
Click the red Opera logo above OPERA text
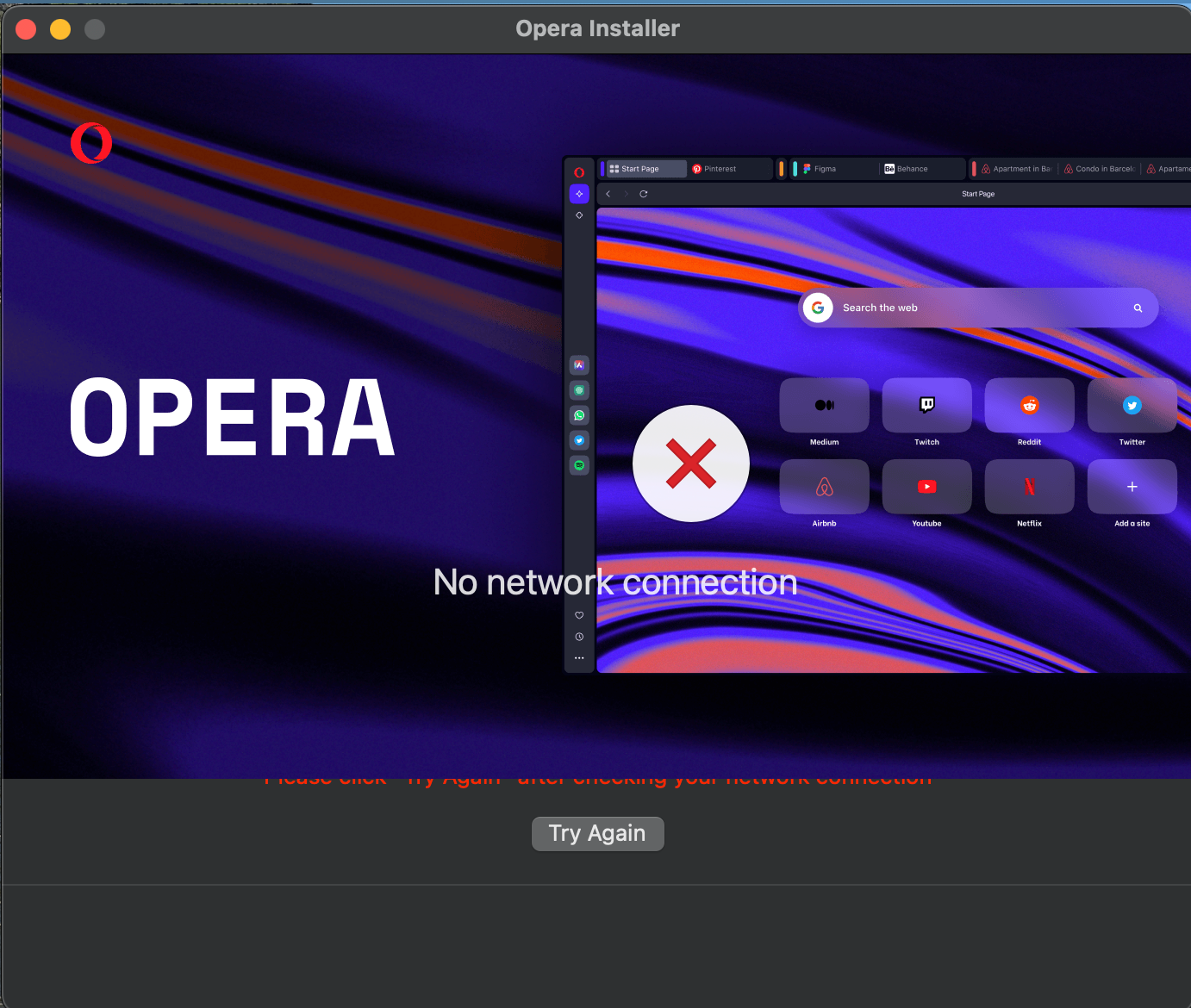(91, 143)
